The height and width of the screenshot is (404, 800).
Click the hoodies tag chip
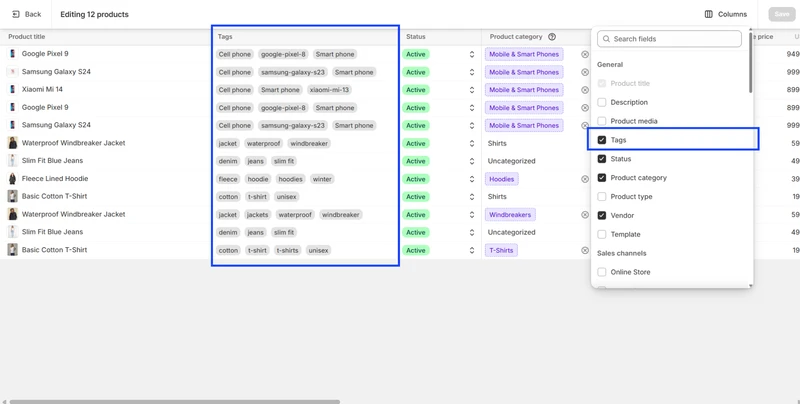291,179
